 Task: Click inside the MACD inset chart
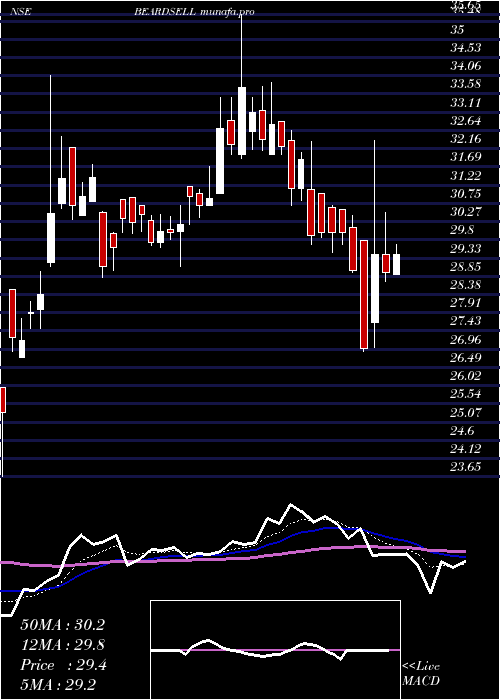click(x=275, y=650)
